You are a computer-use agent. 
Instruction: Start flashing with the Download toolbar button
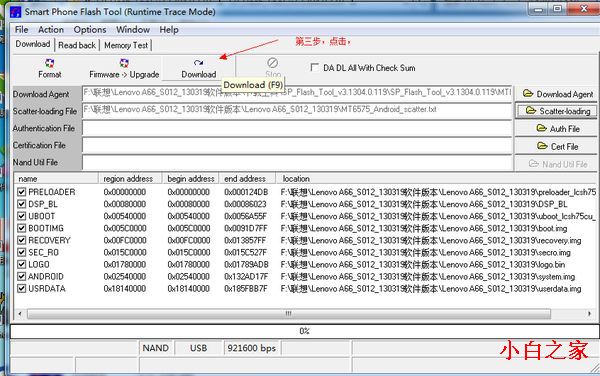tap(199, 68)
